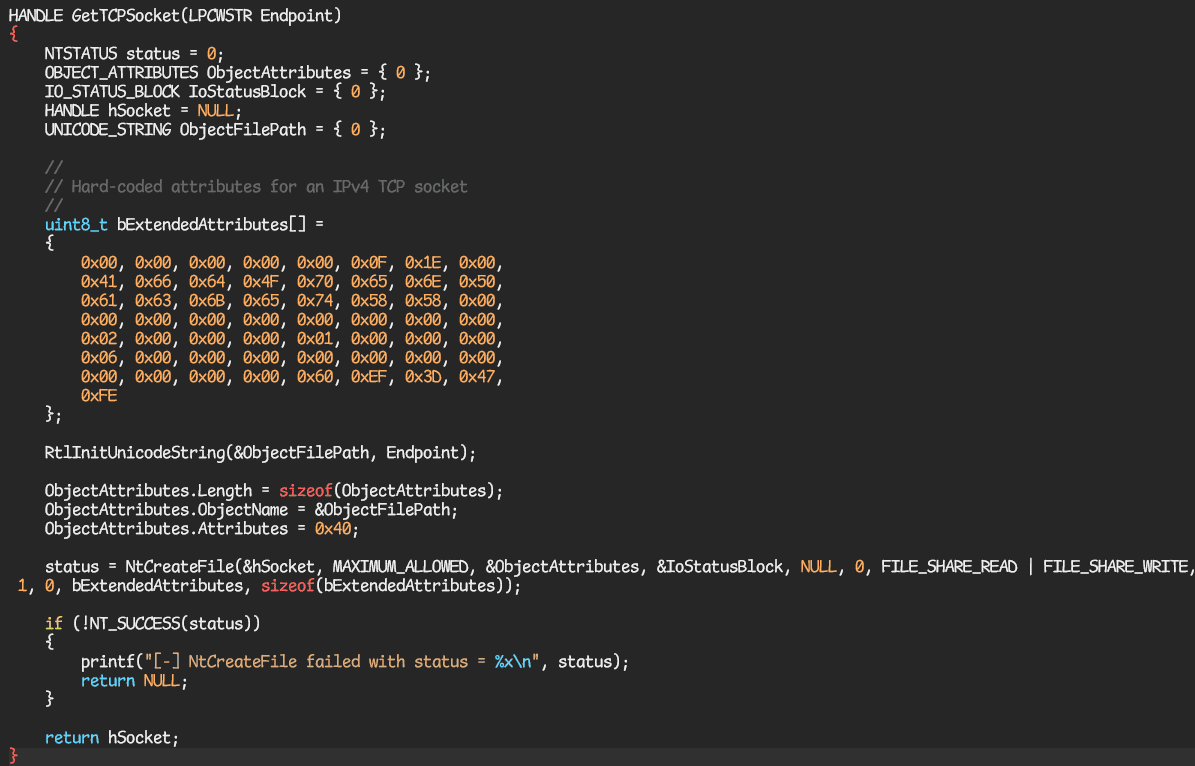The image size is (1195, 766).
Task: Click byte 0x60 in the array
Action: point(315,377)
